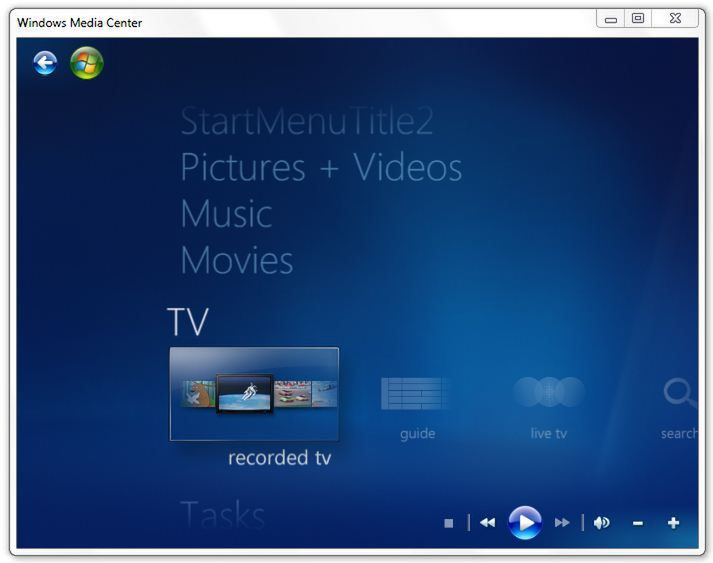Screen dimensions: 713x563
Task: Start playback with the round play button
Action: pos(525,523)
